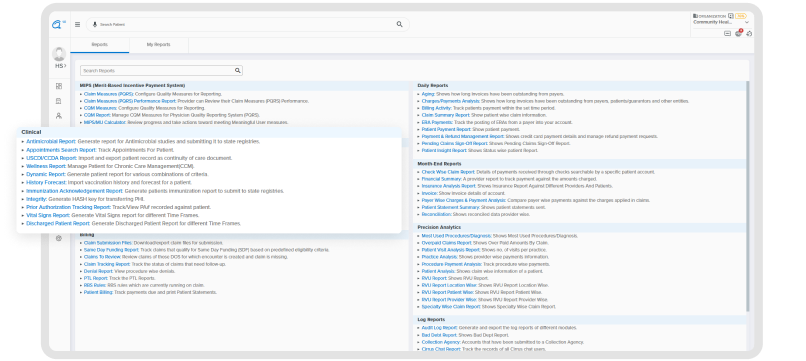Click the yellow badge tag
Viewport: 806px width, 361px height.
pyautogui.click(x=741, y=16)
